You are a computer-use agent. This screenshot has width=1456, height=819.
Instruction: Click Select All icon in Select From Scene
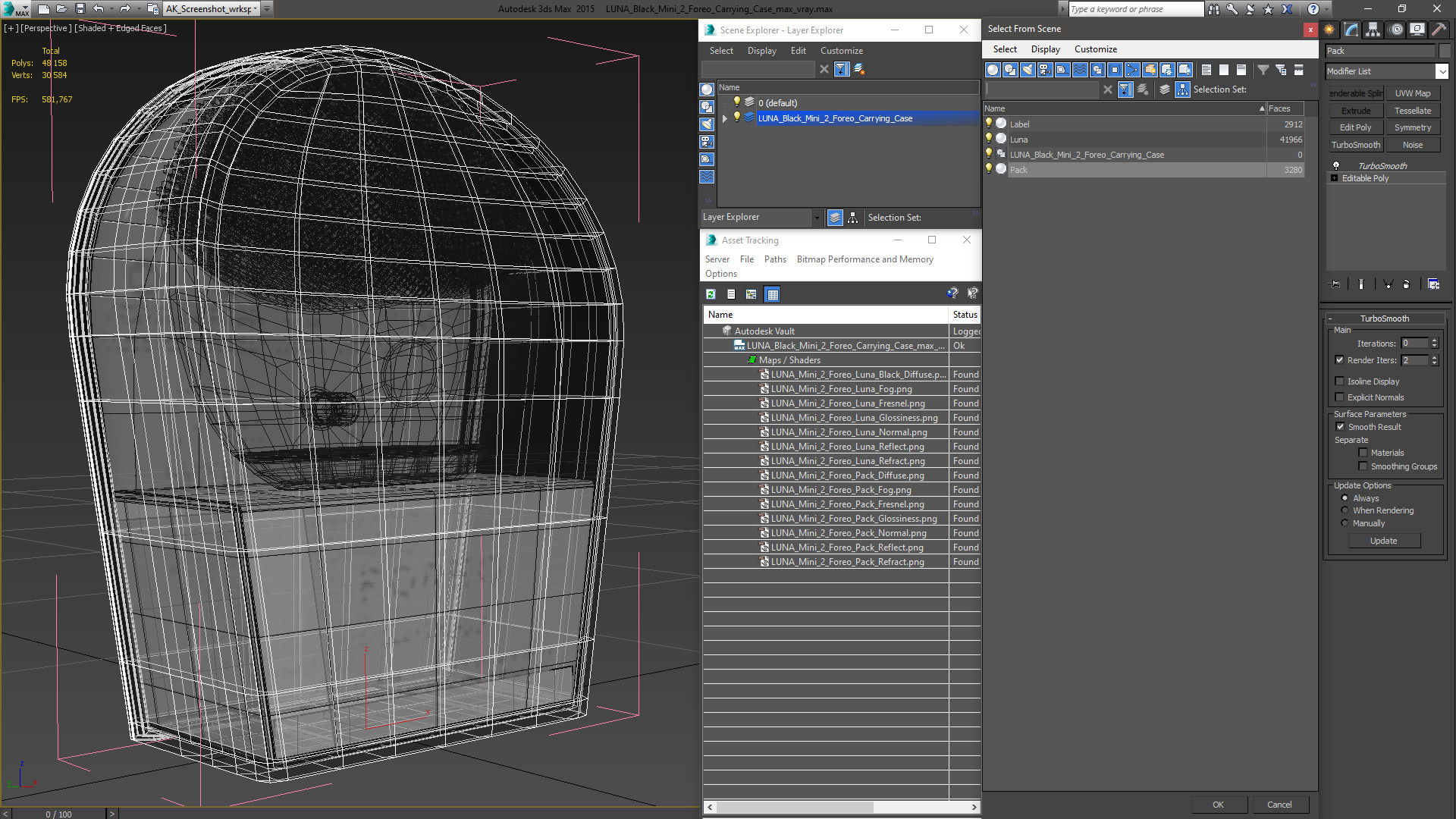pos(1207,70)
